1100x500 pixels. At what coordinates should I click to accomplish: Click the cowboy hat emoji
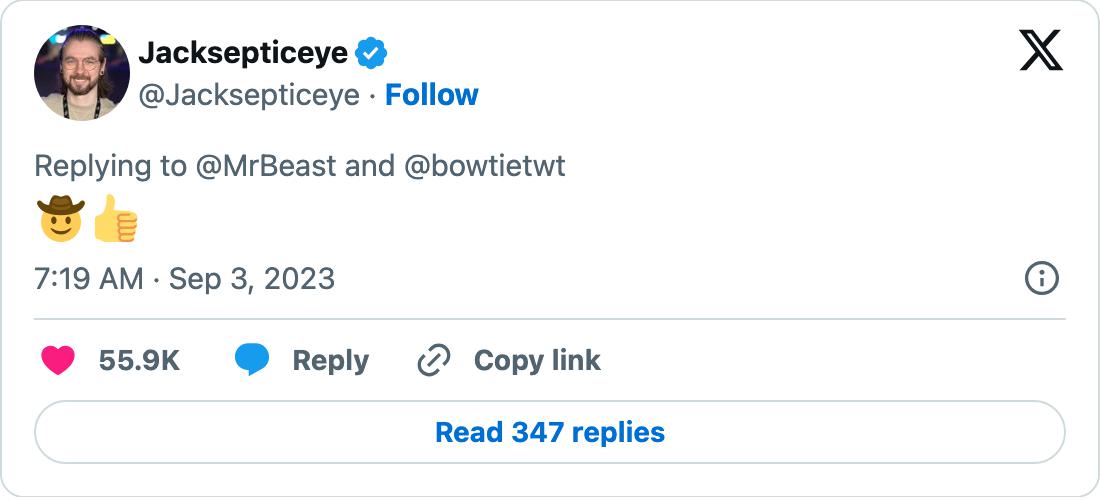pos(61,219)
